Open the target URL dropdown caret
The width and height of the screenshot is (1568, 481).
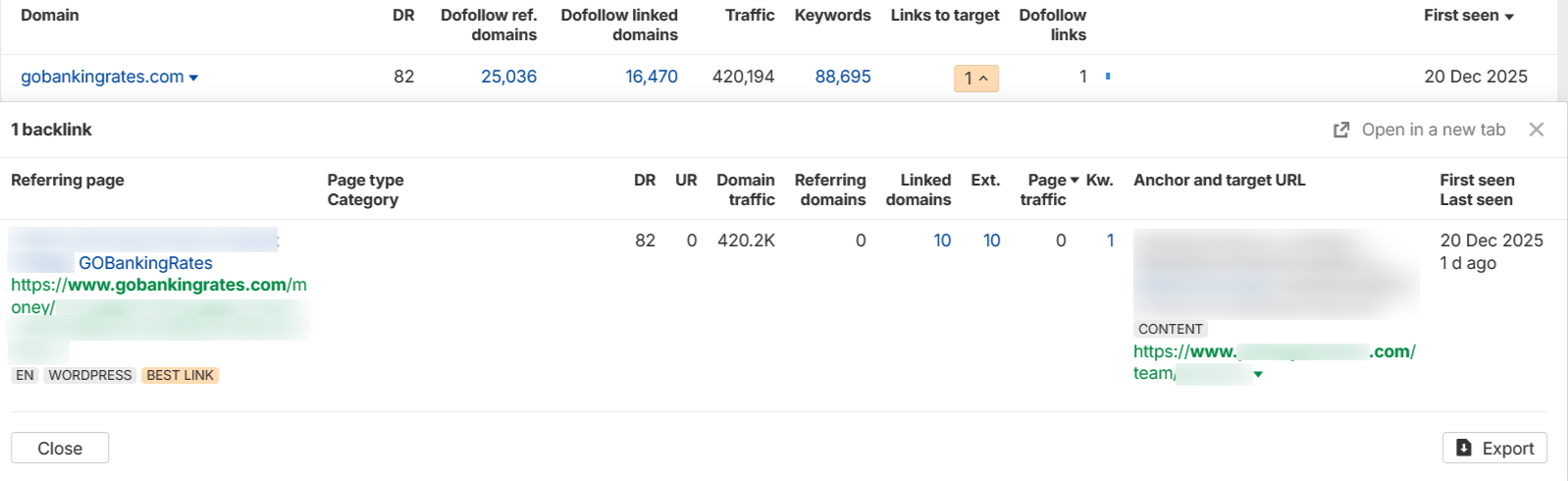(1258, 374)
